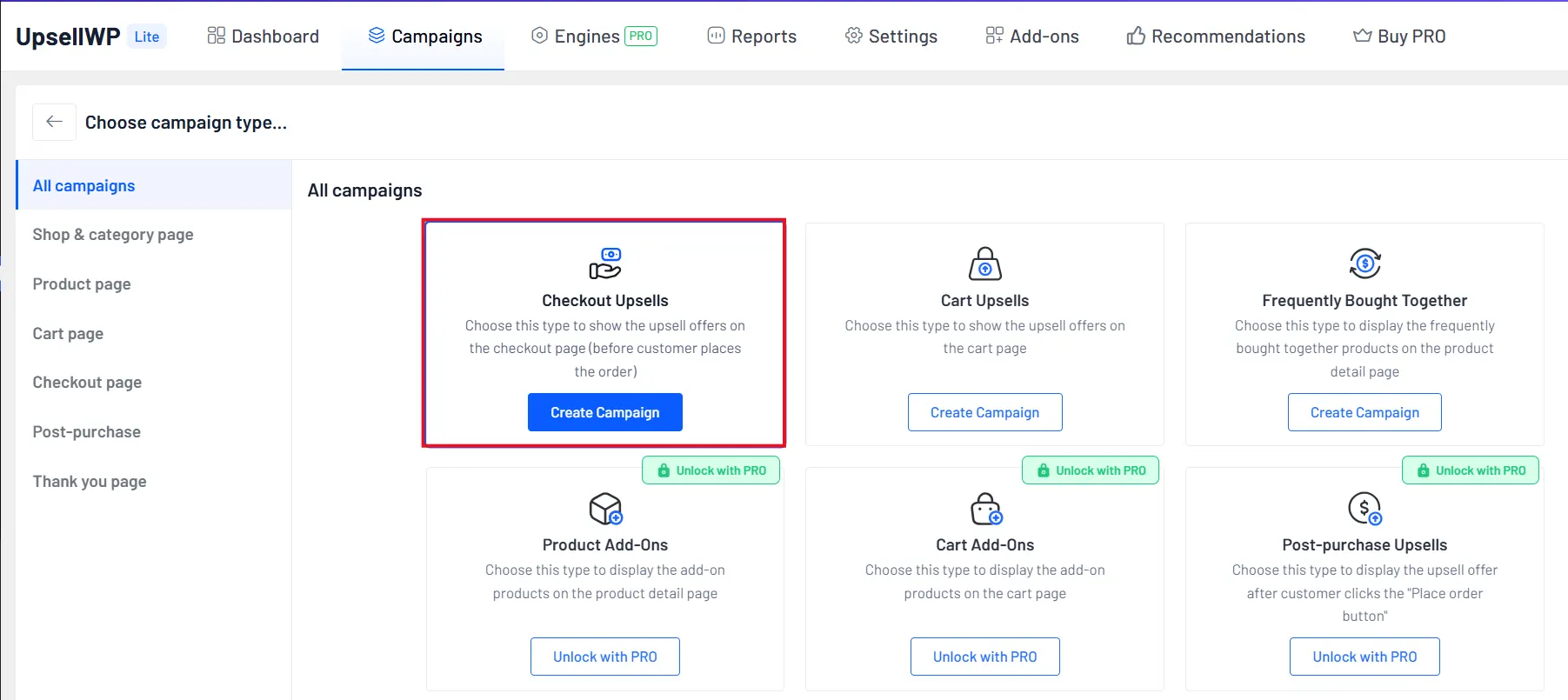1568x700 pixels.
Task: Click the Dashboard grid icon
Action: coord(217,36)
